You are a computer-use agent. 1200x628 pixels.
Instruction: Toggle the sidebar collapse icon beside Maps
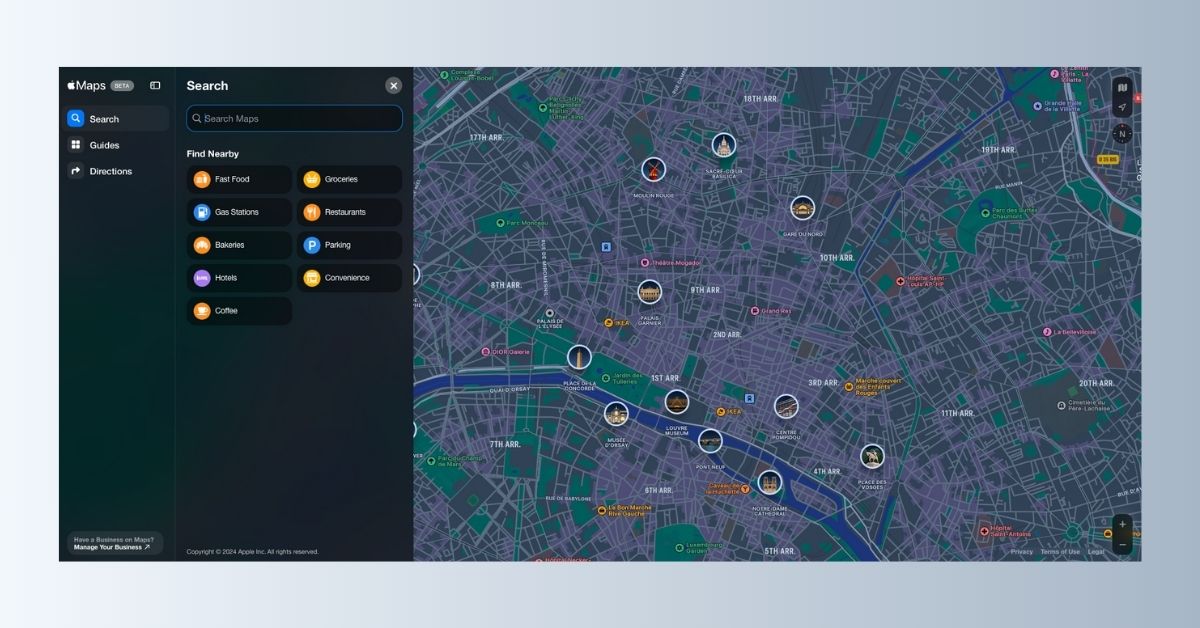[x=155, y=86]
